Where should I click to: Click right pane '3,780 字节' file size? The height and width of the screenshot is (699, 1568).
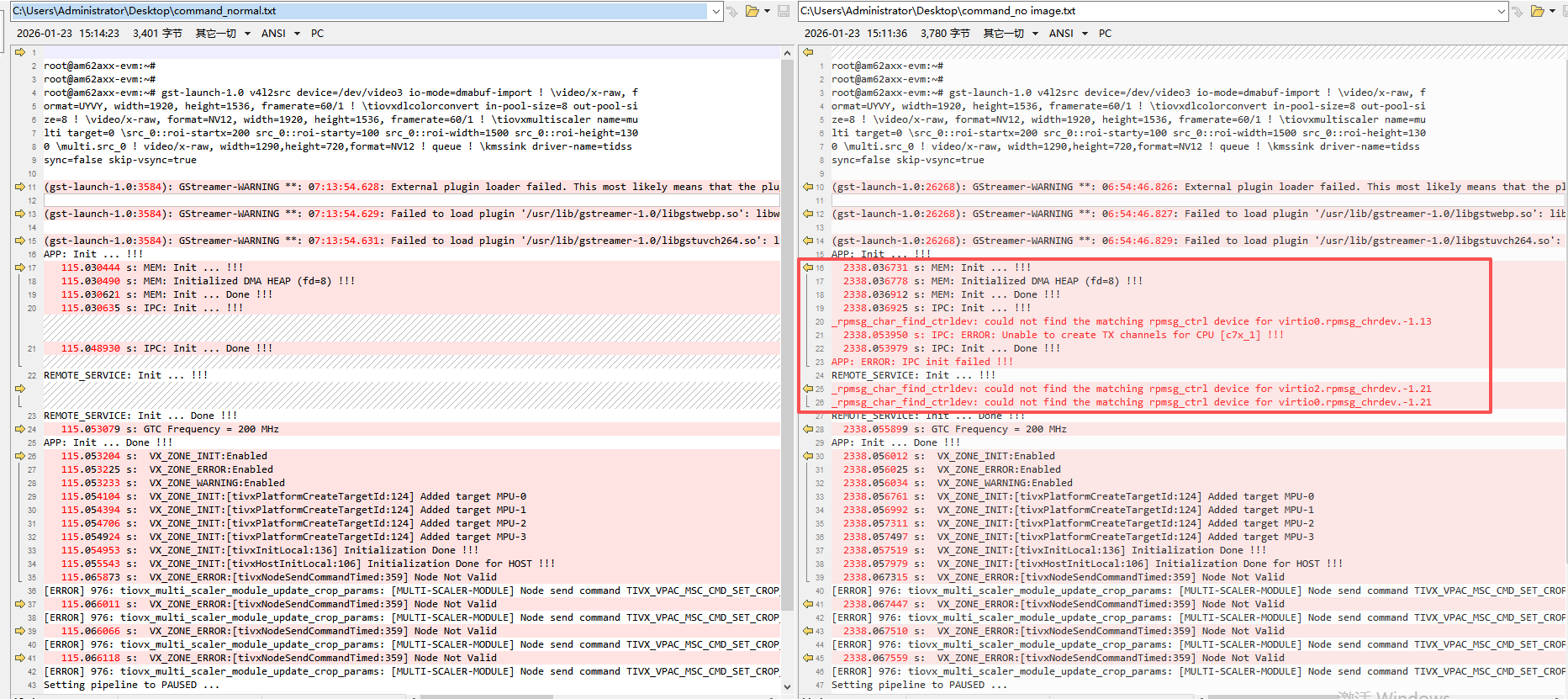pos(945,34)
